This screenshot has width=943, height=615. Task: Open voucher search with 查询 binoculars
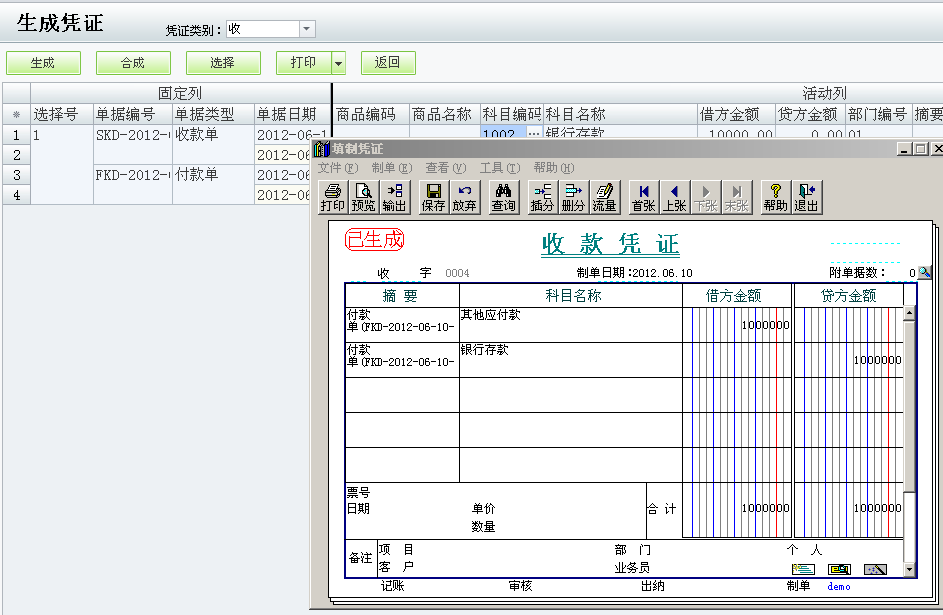503,197
